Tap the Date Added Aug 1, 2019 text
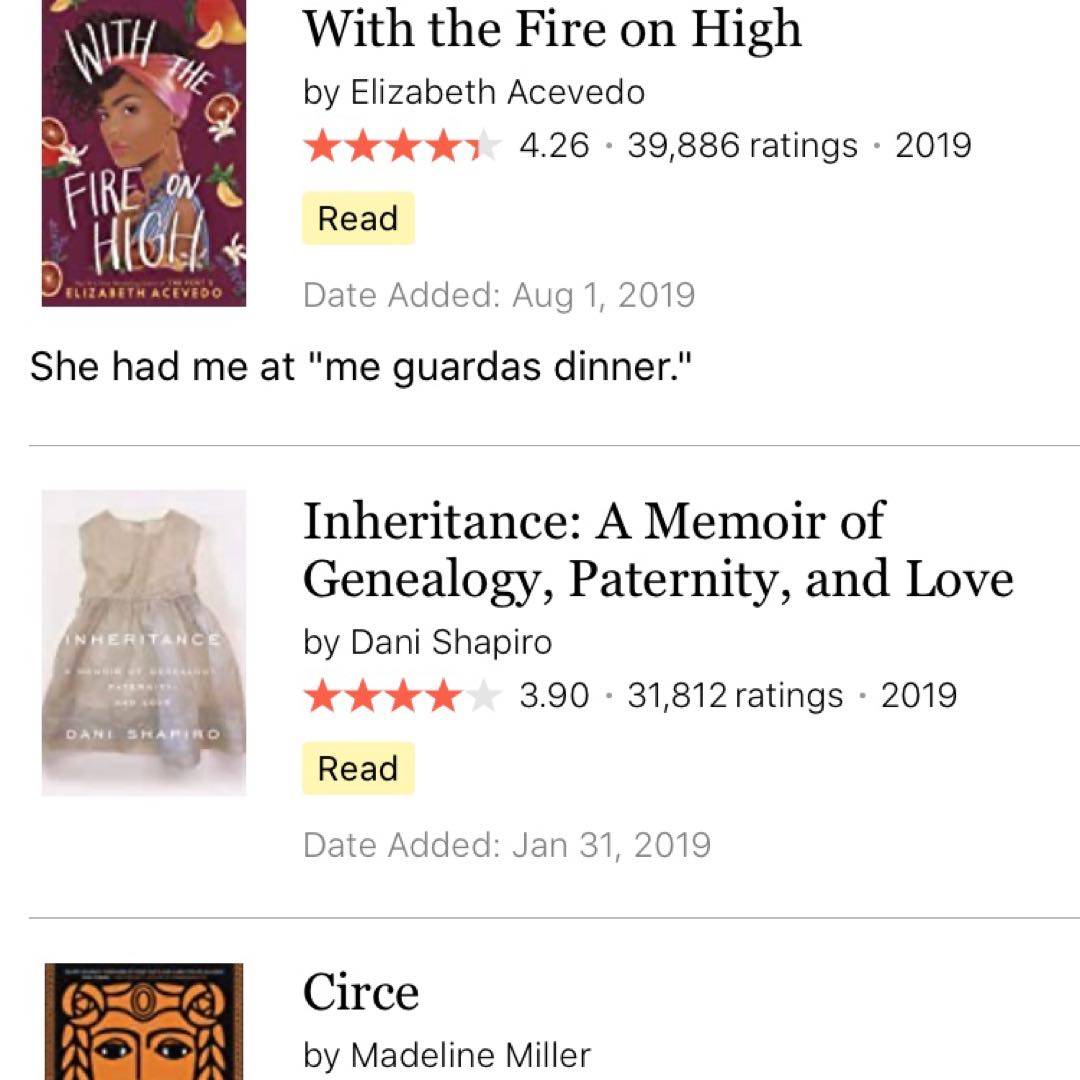The height and width of the screenshot is (1080, 1080). (498, 295)
